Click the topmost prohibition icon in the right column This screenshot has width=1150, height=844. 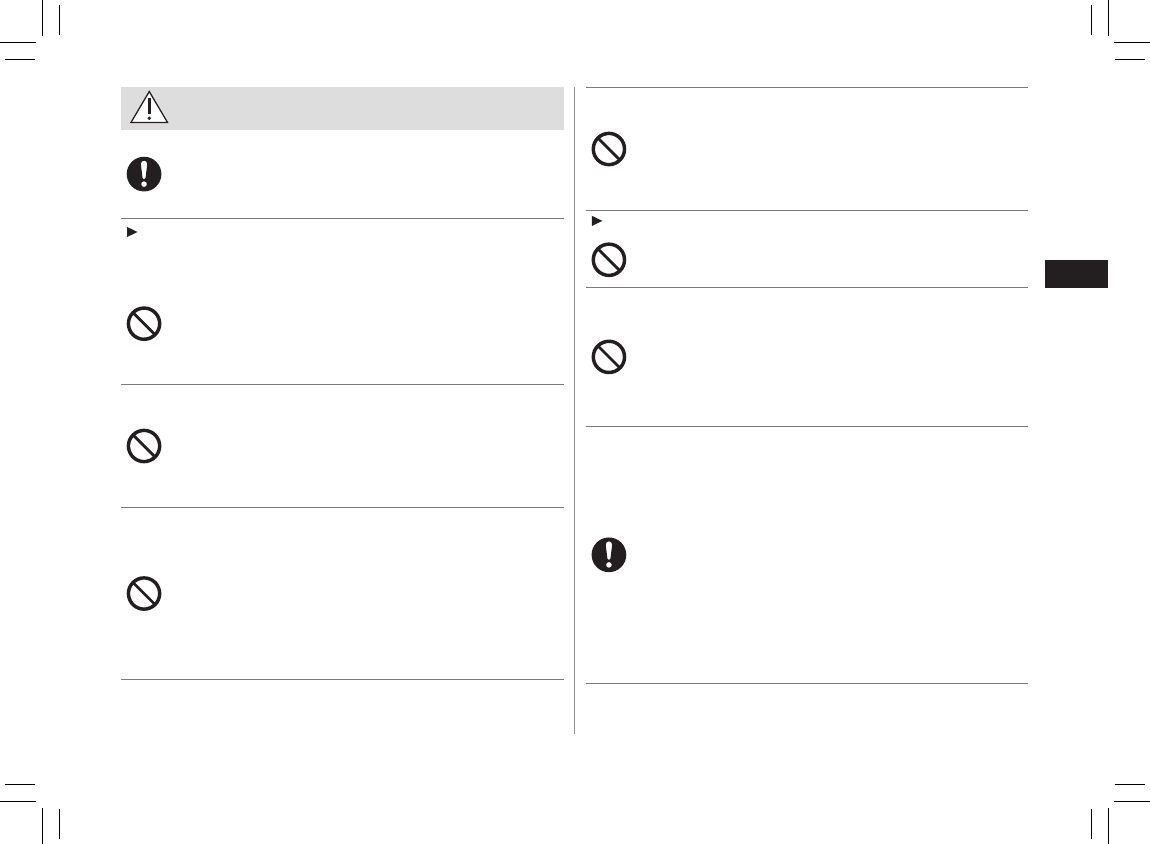(x=609, y=150)
